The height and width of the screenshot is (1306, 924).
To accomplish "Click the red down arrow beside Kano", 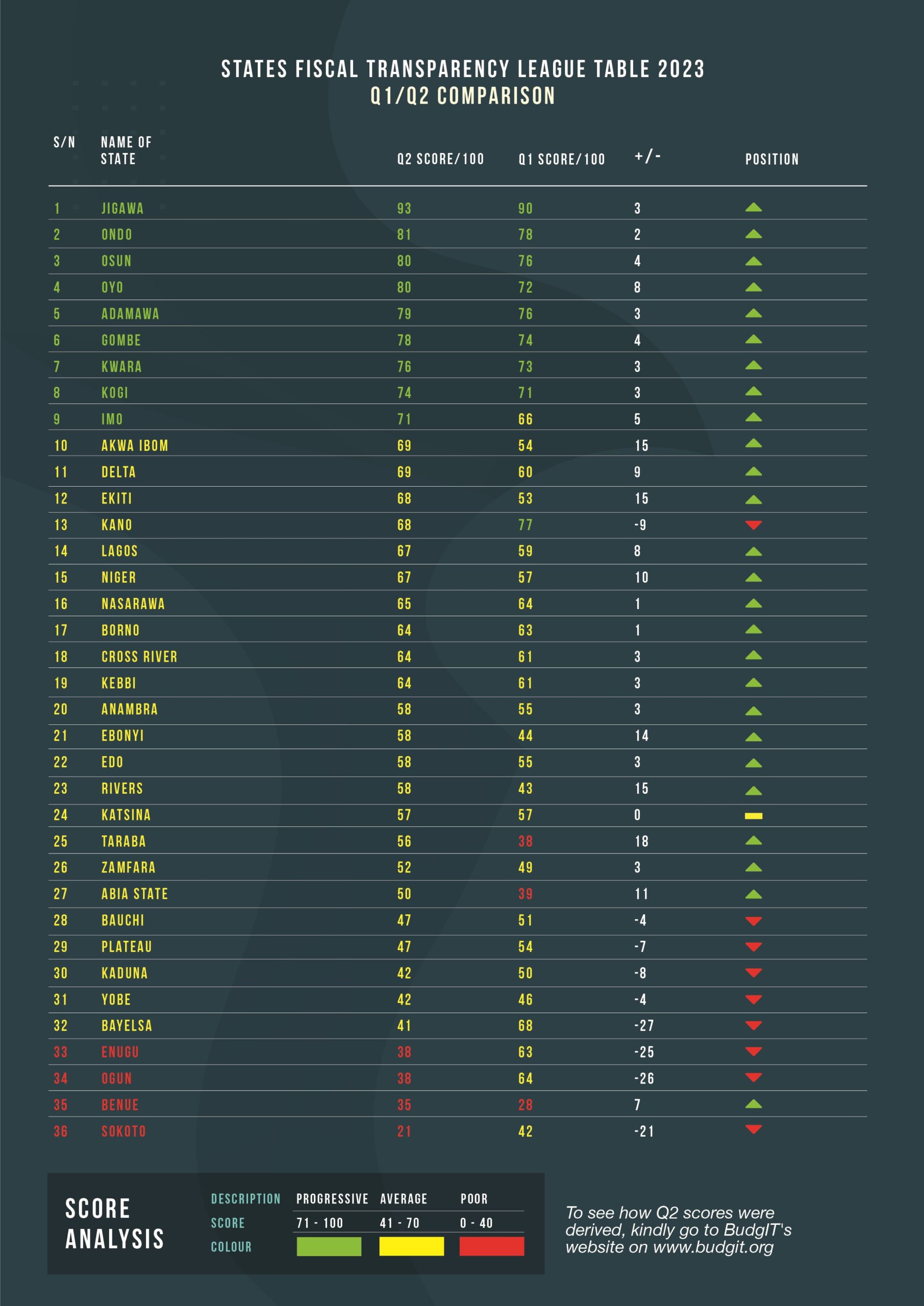I will coord(753,524).
